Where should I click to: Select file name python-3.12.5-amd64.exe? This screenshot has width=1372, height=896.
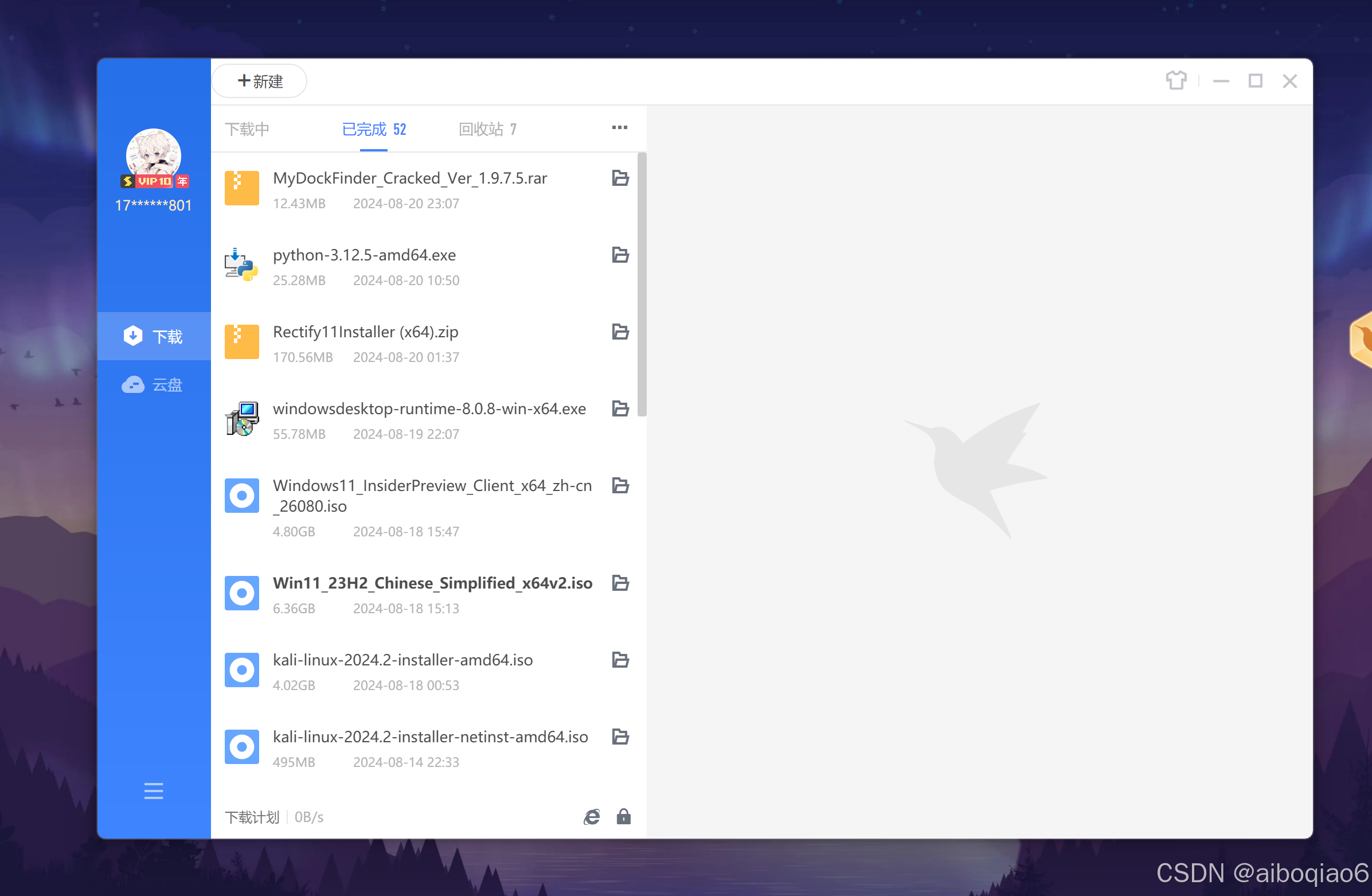(x=364, y=255)
